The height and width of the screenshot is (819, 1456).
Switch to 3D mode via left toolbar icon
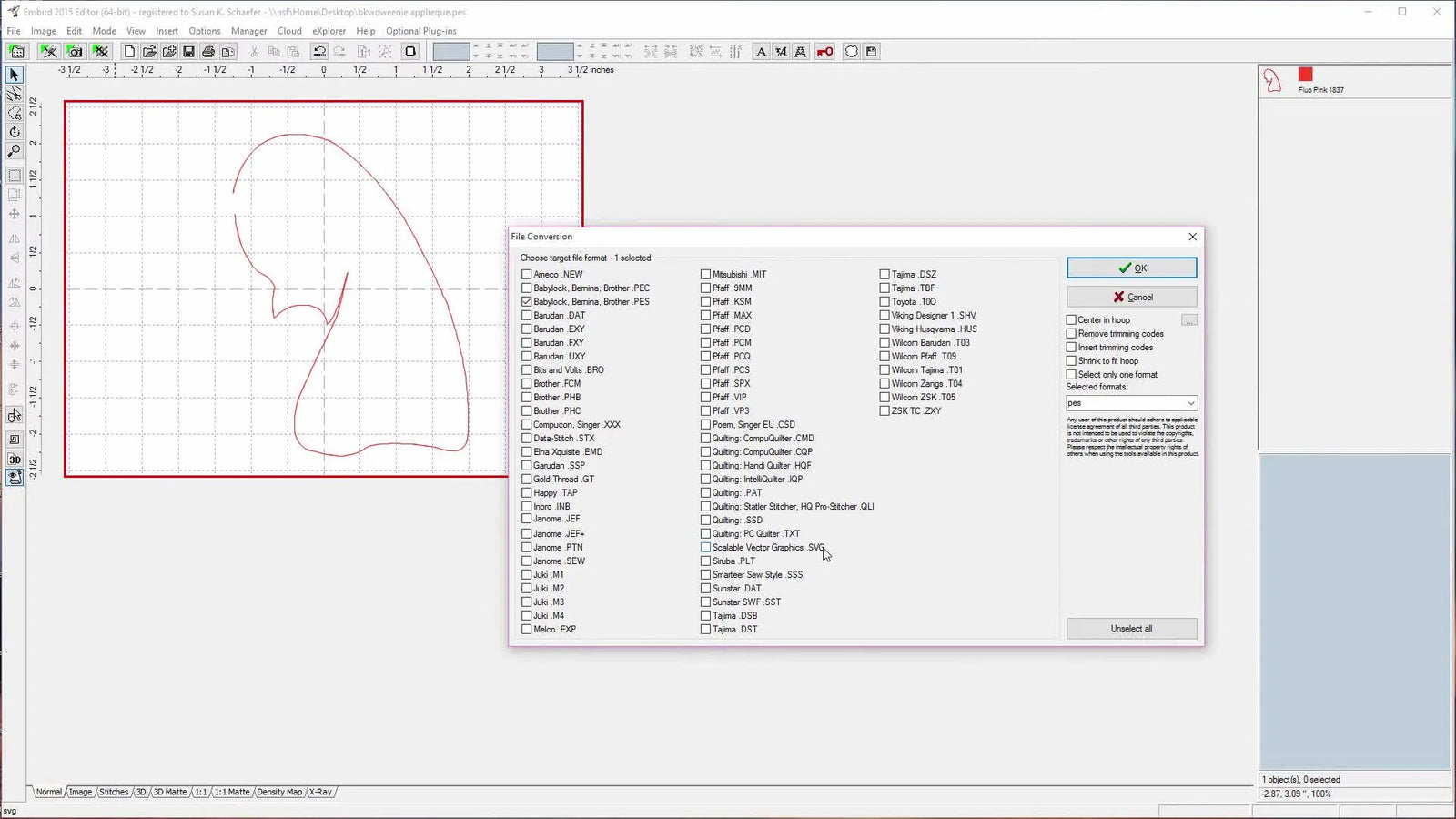pos(14,460)
